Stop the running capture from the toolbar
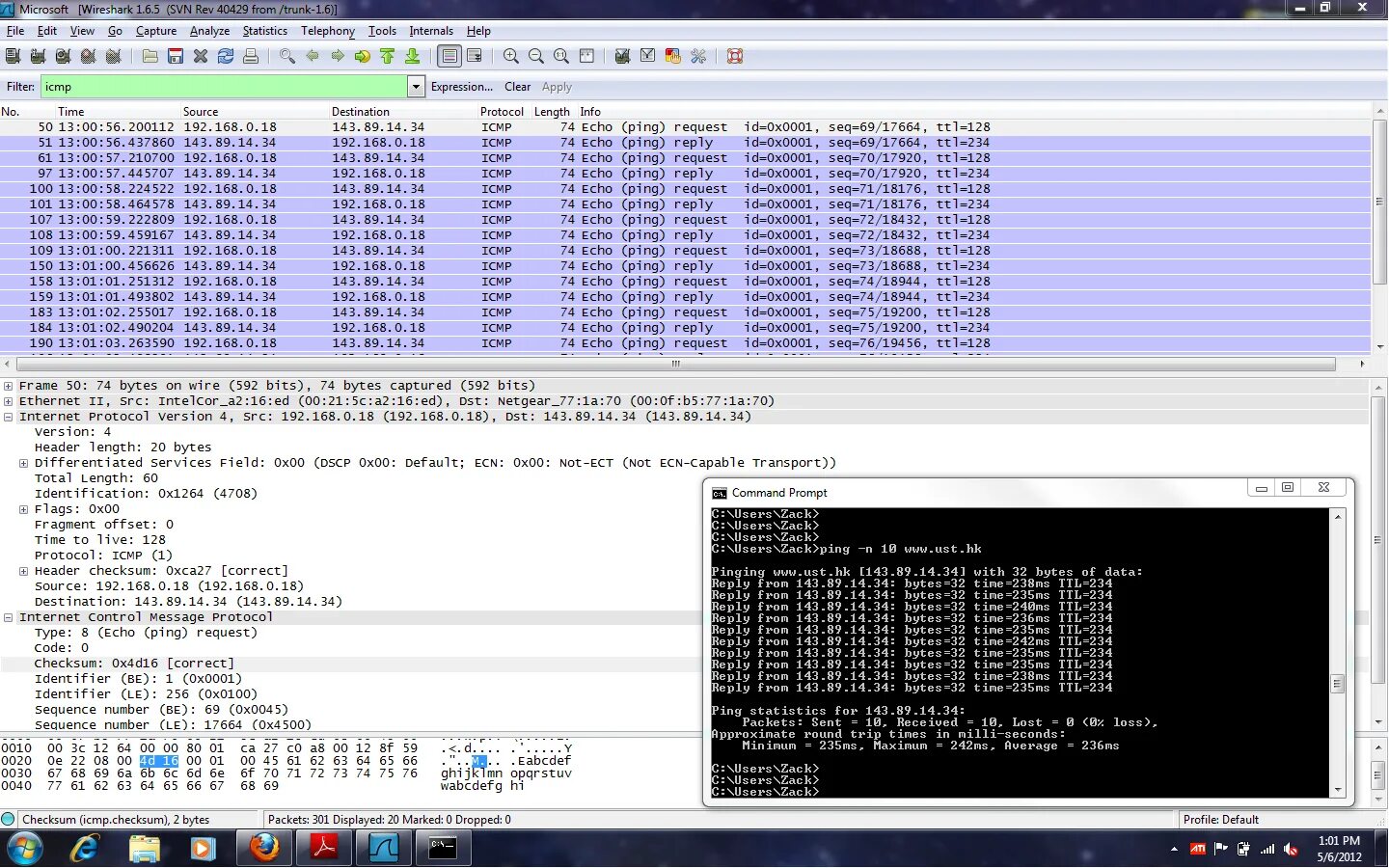Viewport: 1389px width, 868px height. (x=88, y=56)
